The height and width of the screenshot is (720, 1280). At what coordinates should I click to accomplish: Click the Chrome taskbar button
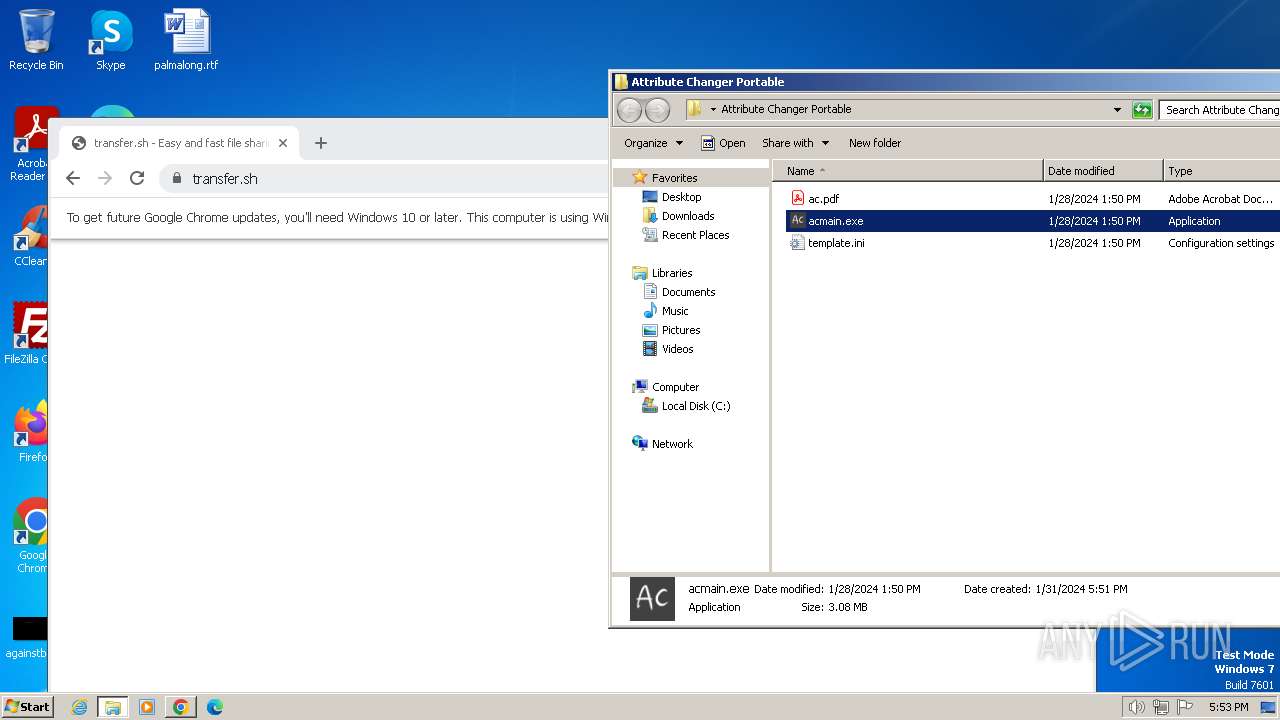click(181, 707)
